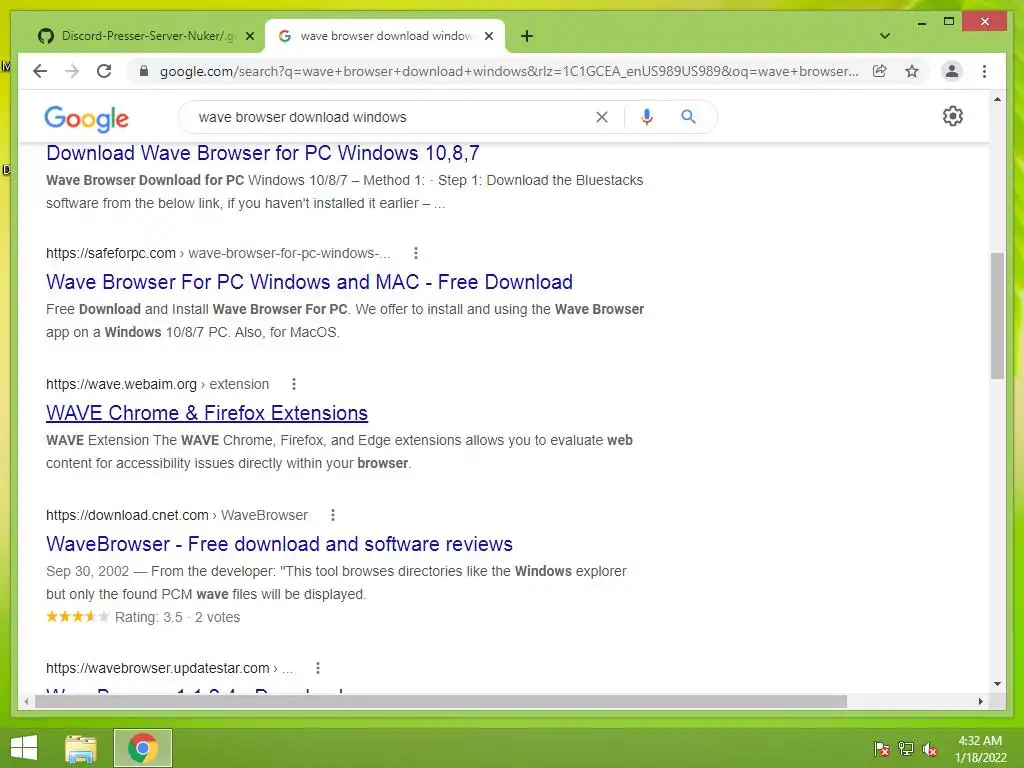Open Google quick settings gear
The width and height of the screenshot is (1024, 768).
click(953, 116)
